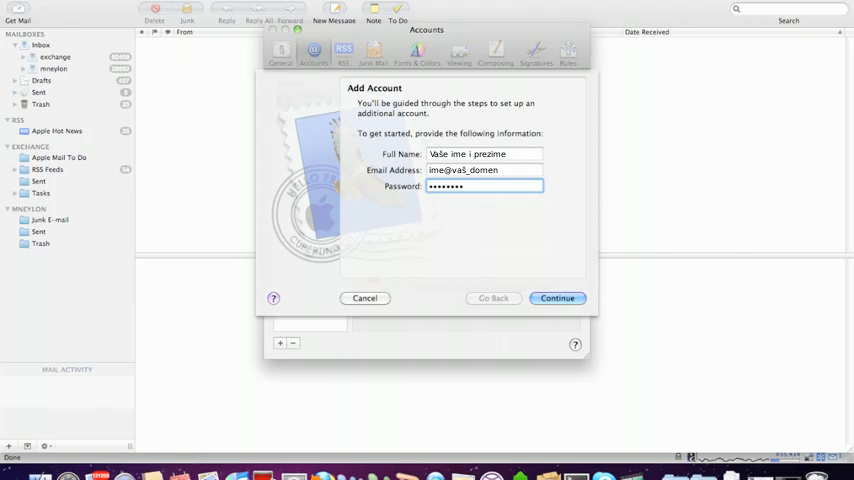
Task: Open the Fonts & Colors preferences tab
Action: (417, 53)
